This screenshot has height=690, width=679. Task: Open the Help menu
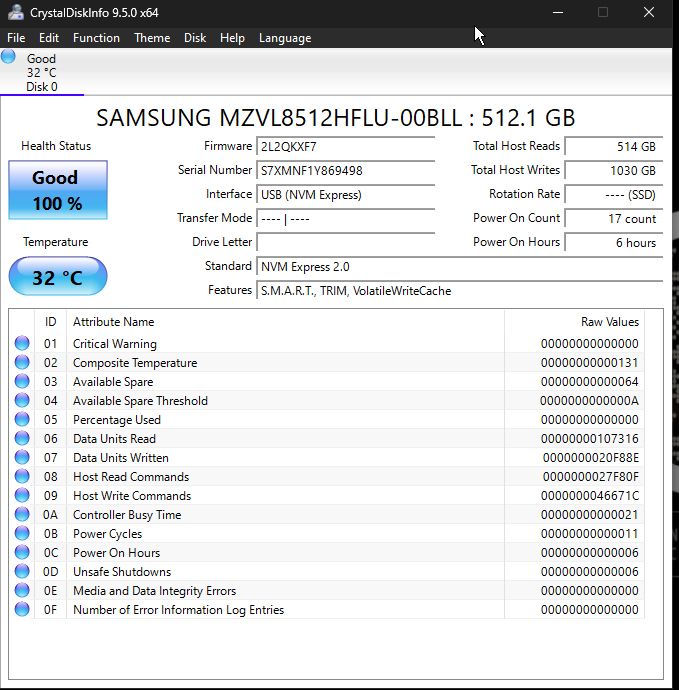(x=232, y=38)
